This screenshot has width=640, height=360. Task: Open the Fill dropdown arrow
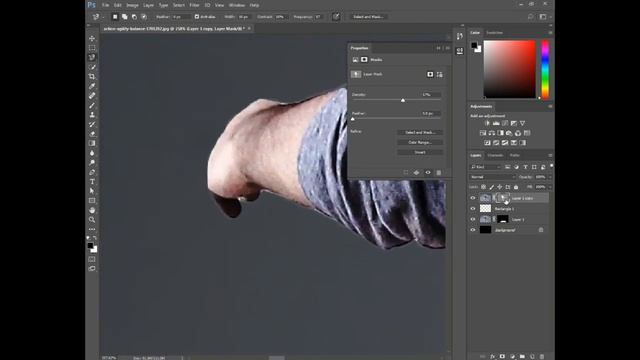(x=550, y=187)
